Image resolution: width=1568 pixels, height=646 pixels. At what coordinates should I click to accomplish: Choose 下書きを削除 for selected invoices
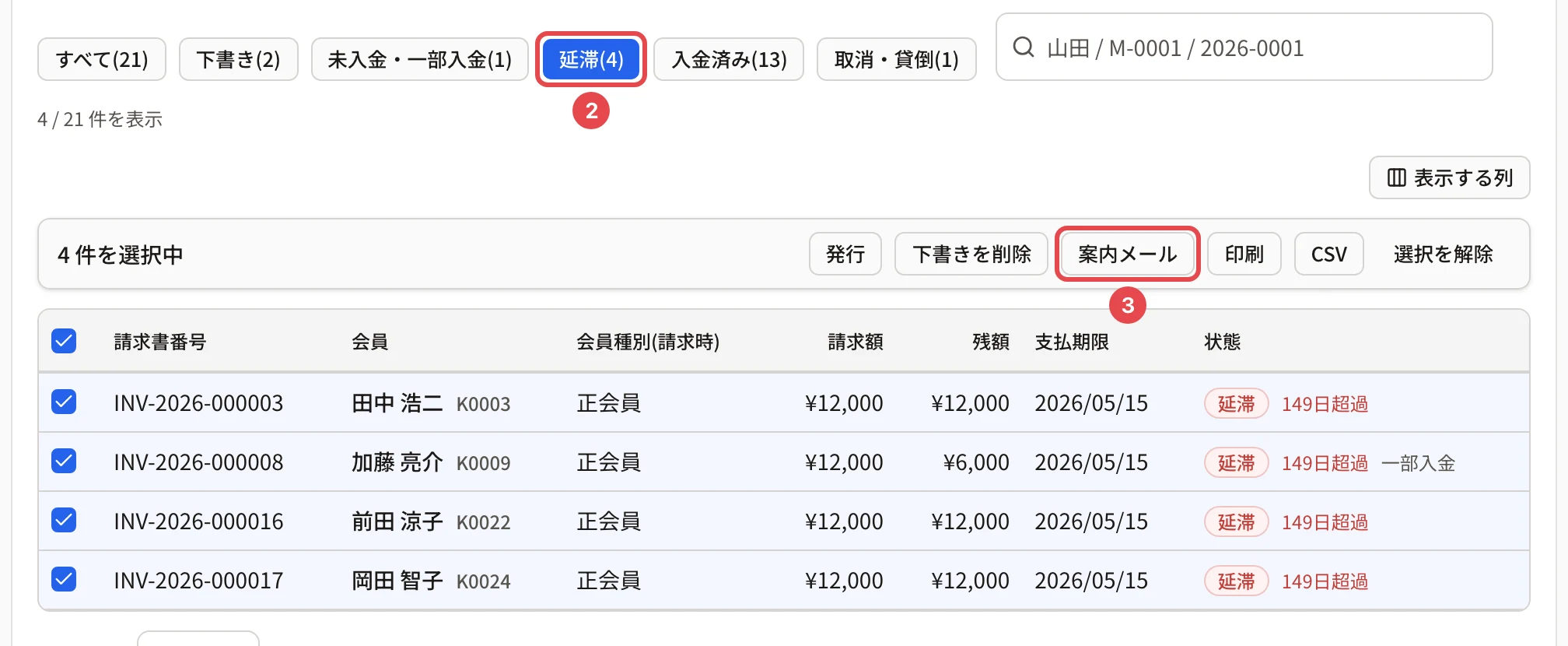coord(971,254)
